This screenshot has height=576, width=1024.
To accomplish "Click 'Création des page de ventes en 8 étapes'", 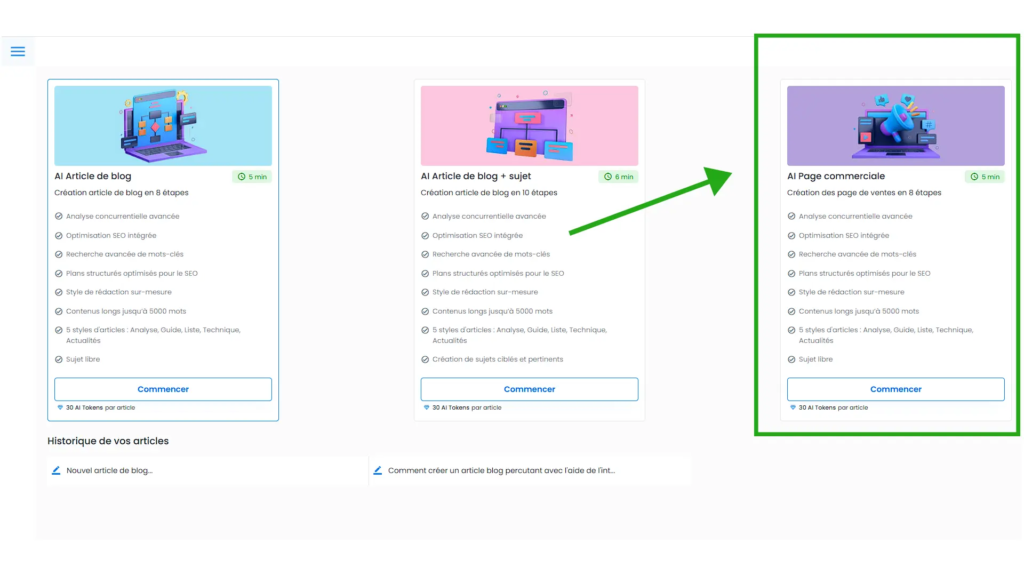I will point(864,193).
